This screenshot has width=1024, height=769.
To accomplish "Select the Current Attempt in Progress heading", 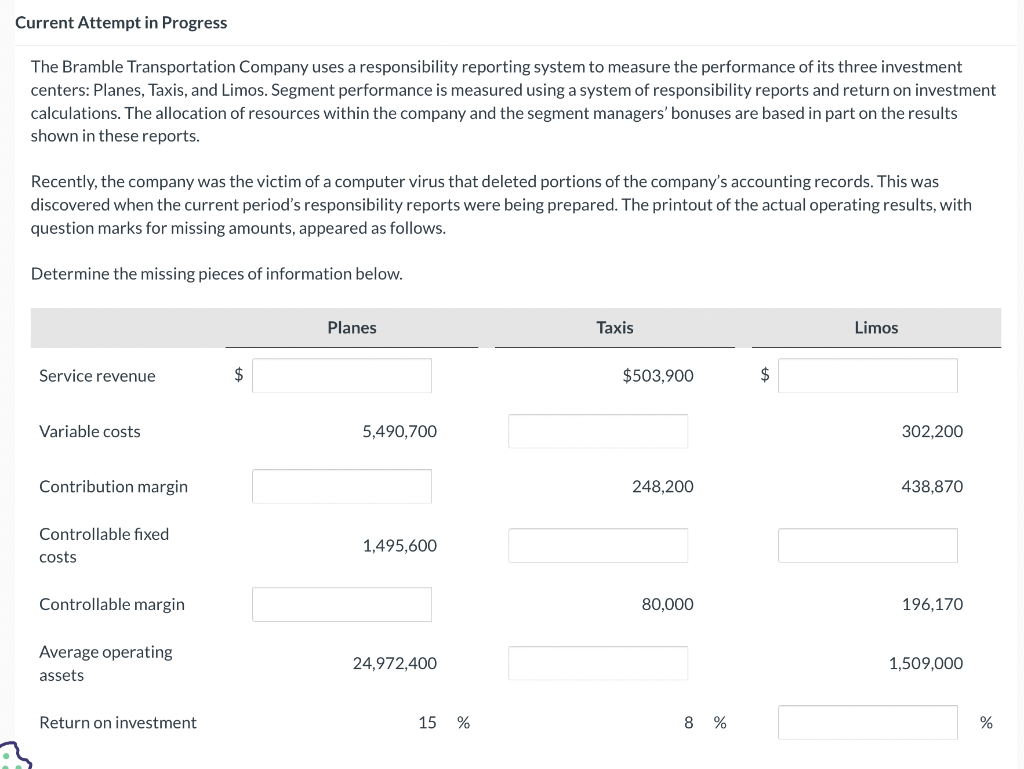I will [x=121, y=22].
